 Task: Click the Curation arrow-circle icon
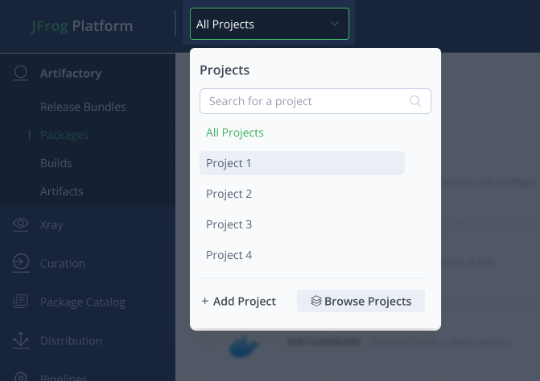click(x=21, y=263)
